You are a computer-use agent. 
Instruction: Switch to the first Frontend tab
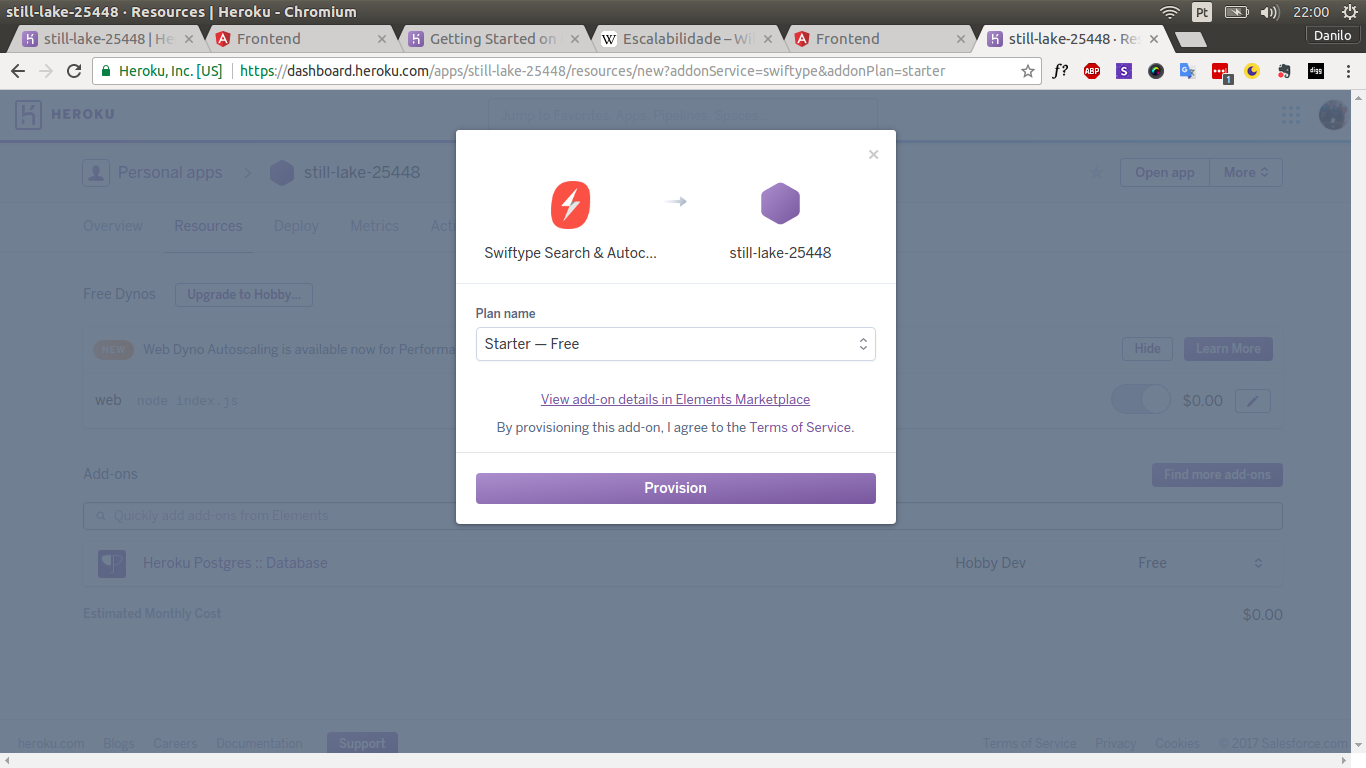[x=300, y=39]
